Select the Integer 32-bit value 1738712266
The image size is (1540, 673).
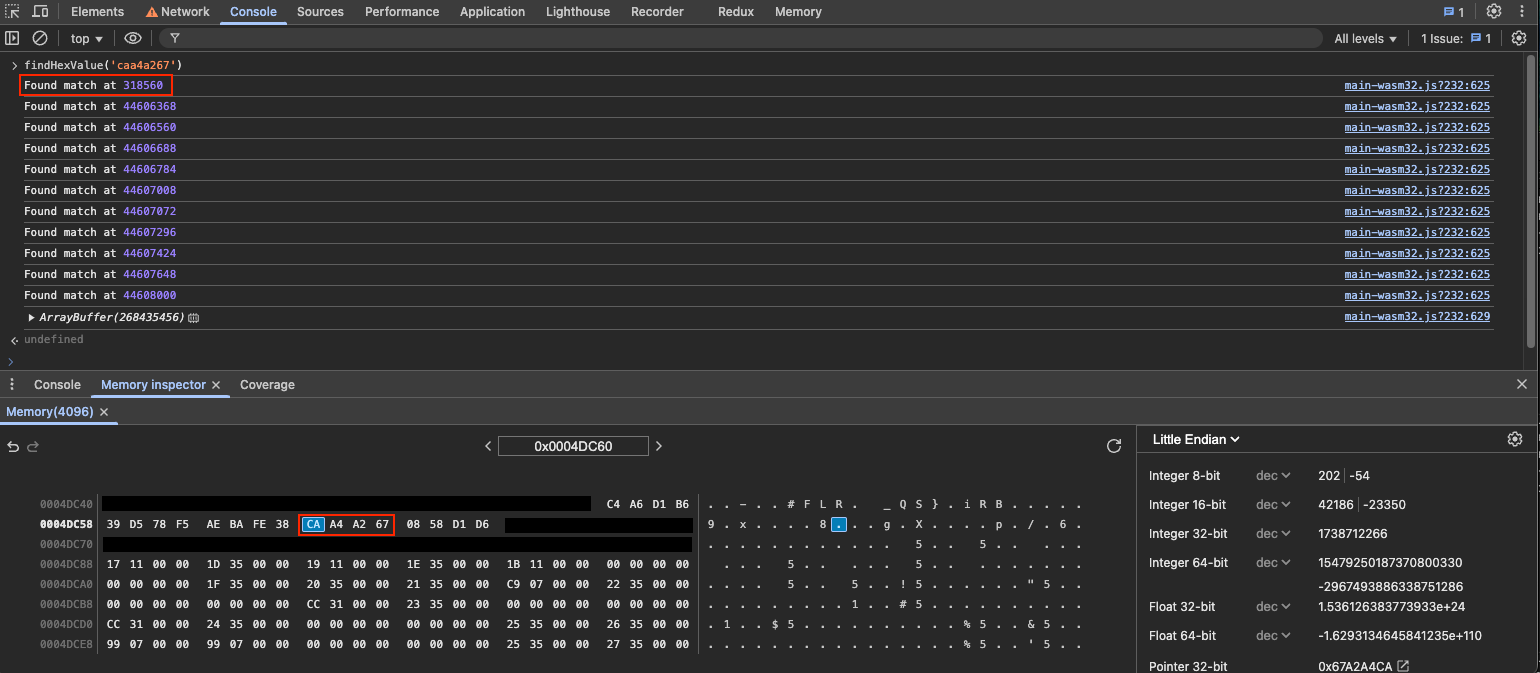pos(1352,534)
